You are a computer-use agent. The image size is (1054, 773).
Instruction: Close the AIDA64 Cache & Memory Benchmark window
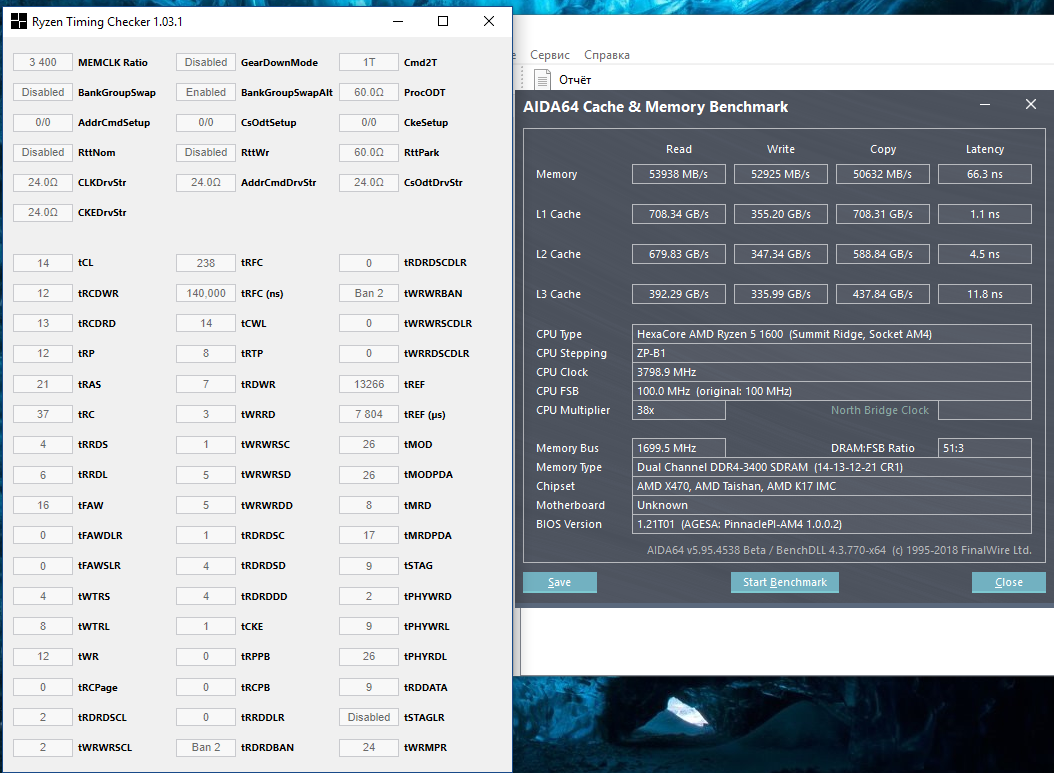(x=1030, y=104)
